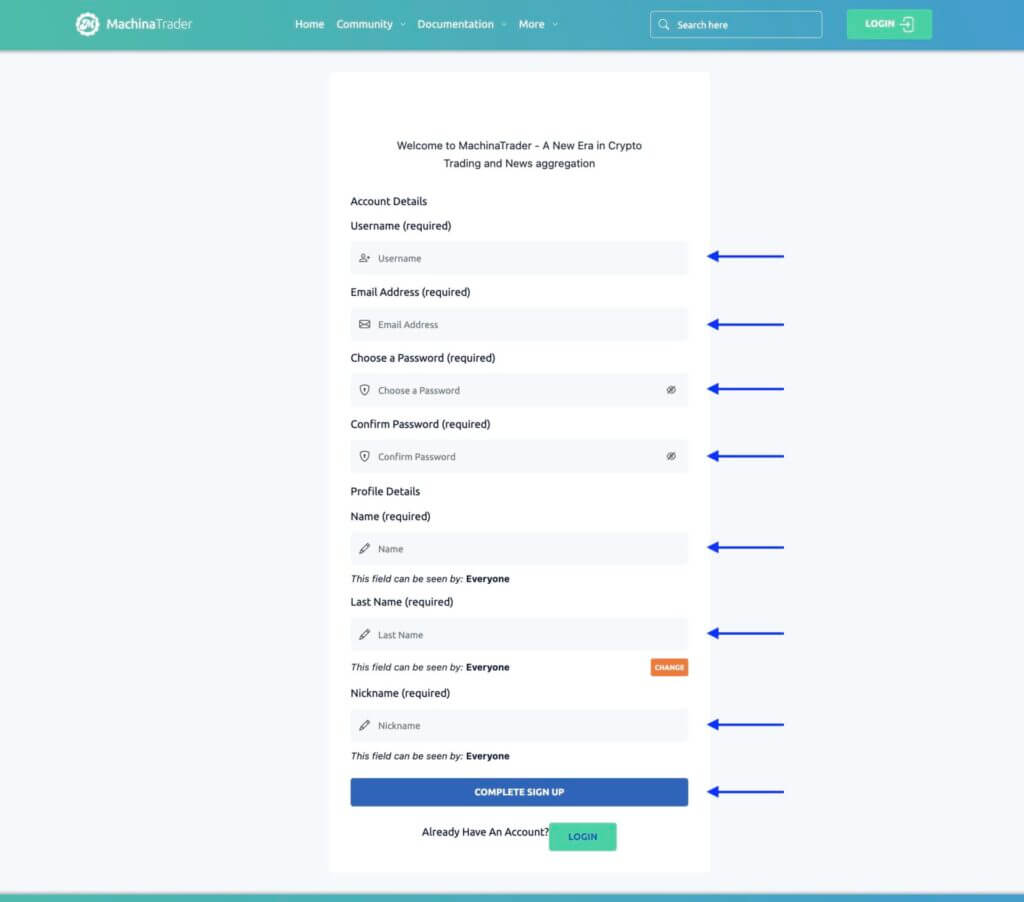1024x902 pixels.
Task: Click the "Account Details" heading
Action: [389, 201]
